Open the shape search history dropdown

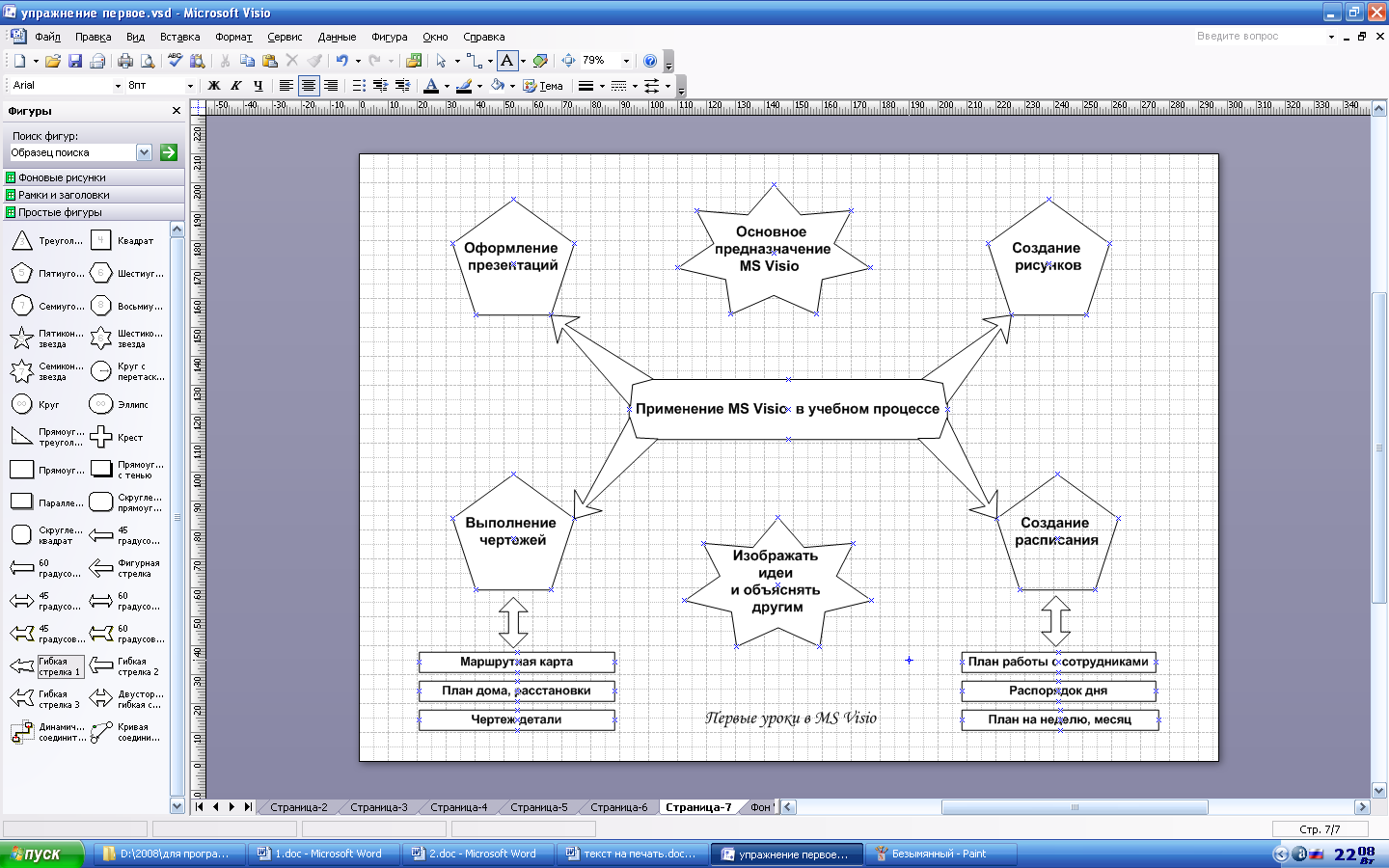point(145,152)
